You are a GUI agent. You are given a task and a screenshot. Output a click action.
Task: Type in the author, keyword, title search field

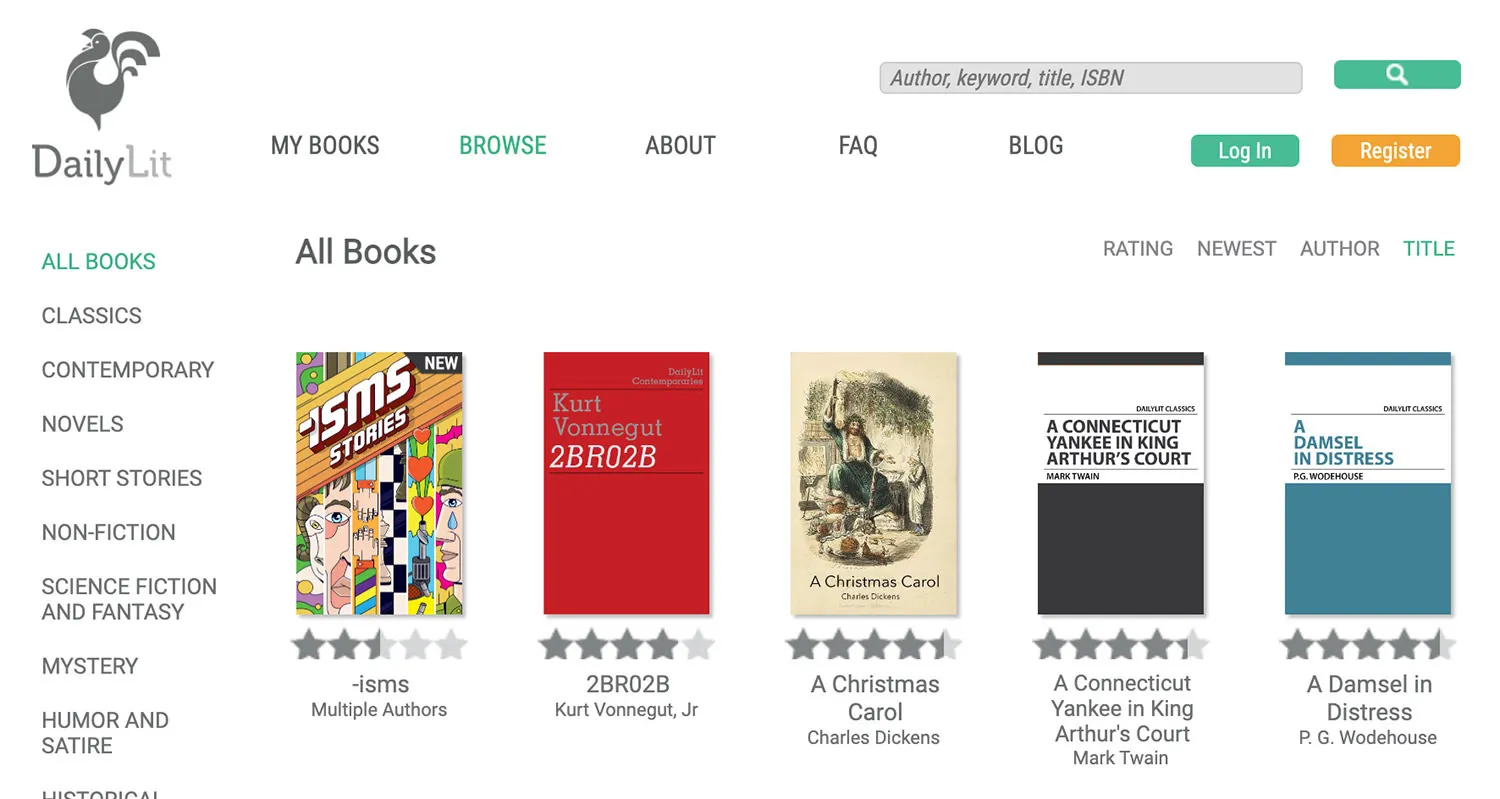[1090, 78]
